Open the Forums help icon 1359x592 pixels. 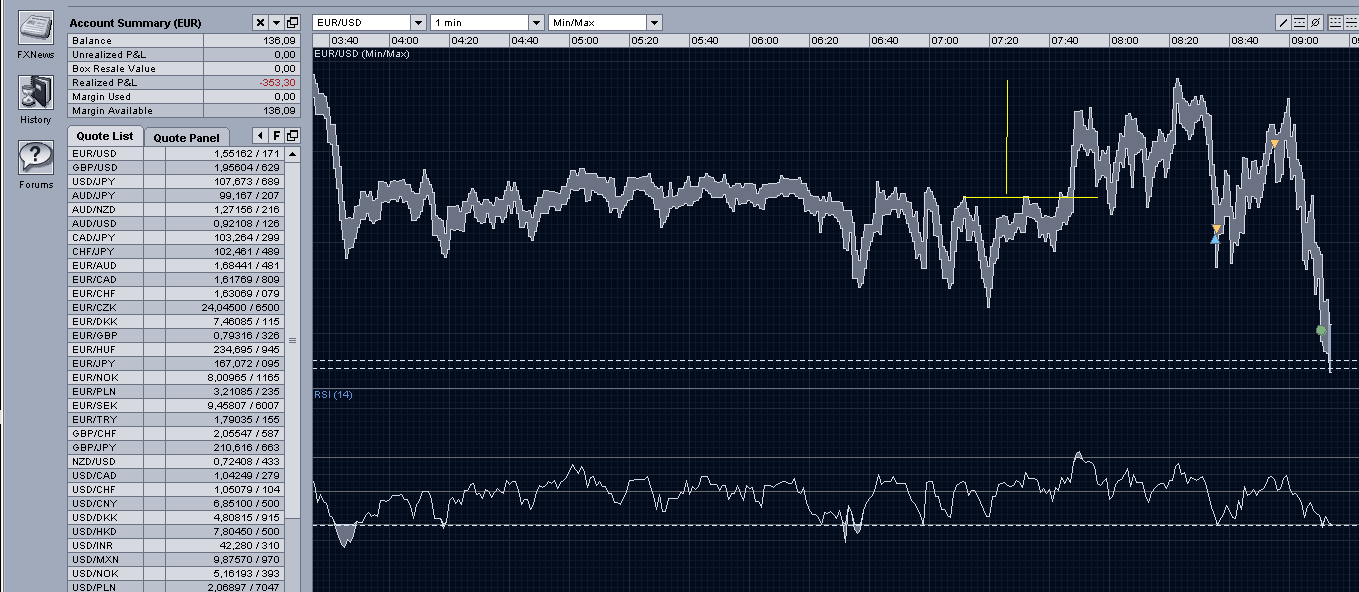point(36,158)
